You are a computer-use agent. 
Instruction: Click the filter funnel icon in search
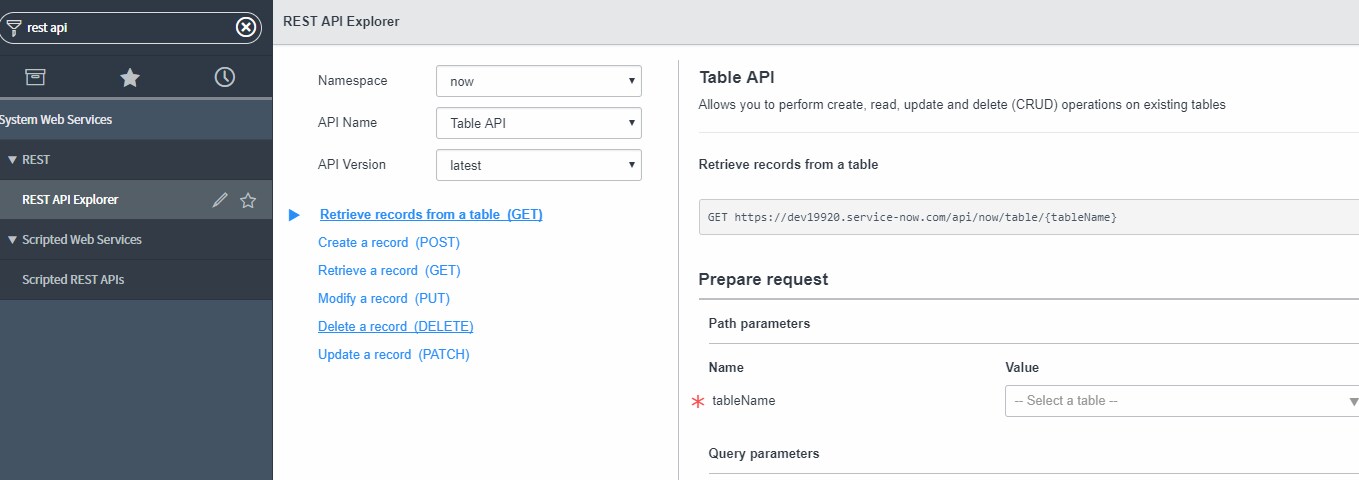(x=14, y=28)
